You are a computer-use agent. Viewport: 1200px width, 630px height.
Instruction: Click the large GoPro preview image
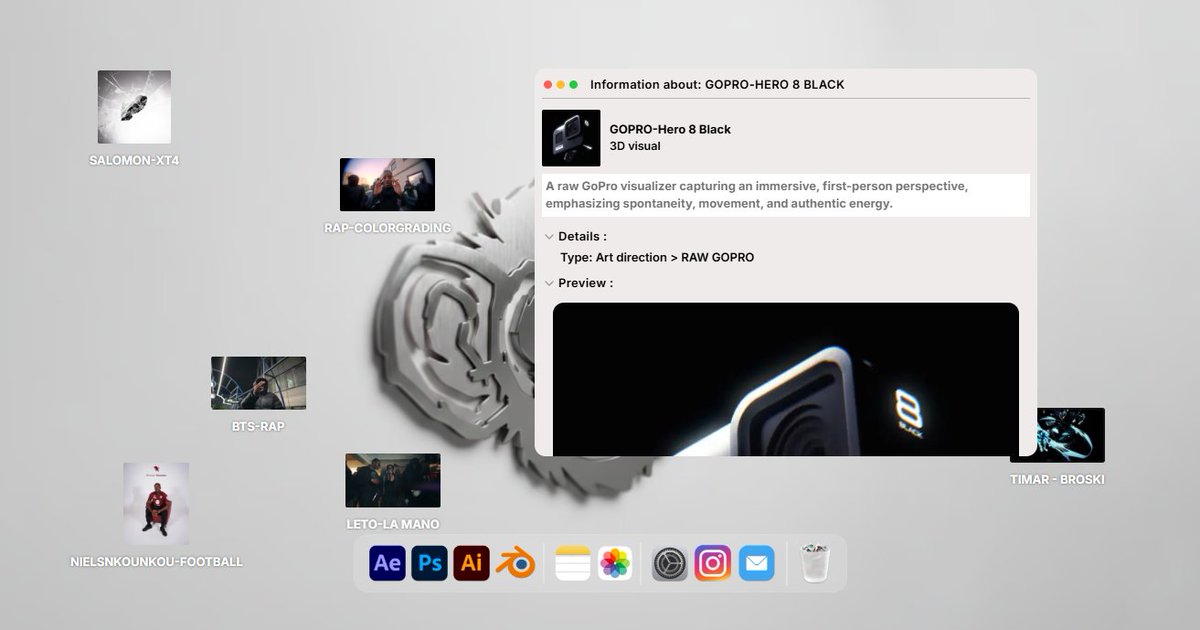point(786,380)
